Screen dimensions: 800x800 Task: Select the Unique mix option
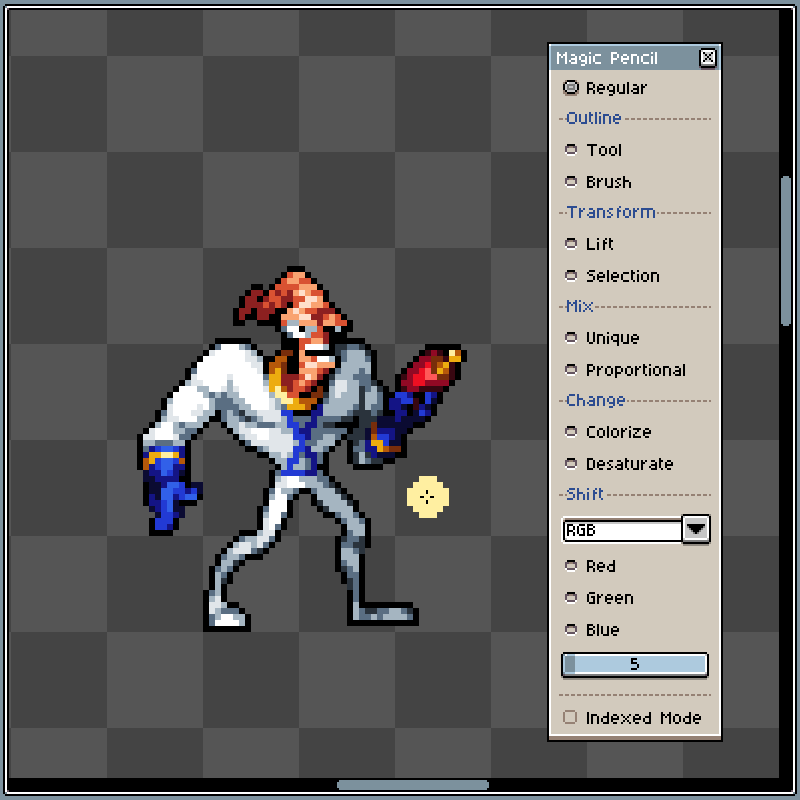602,338
